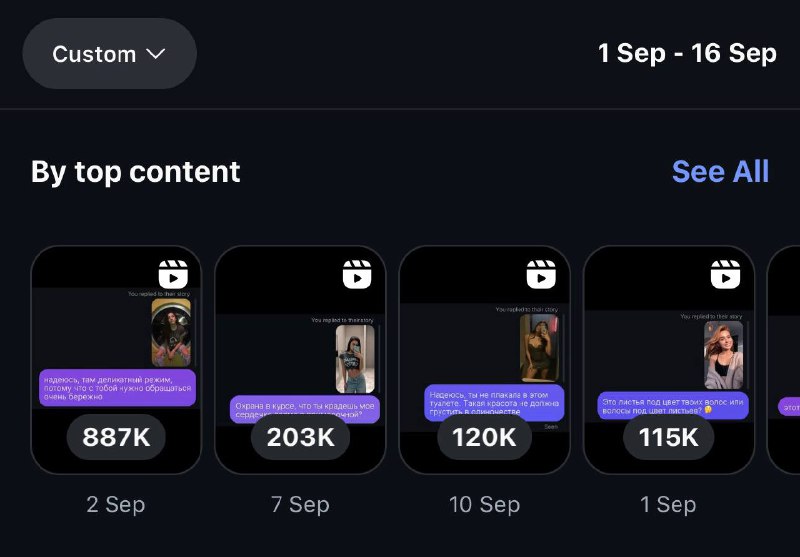The width and height of the screenshot is (800, 557).
Task: Select the 120K views badge
Action: [484, 437]
